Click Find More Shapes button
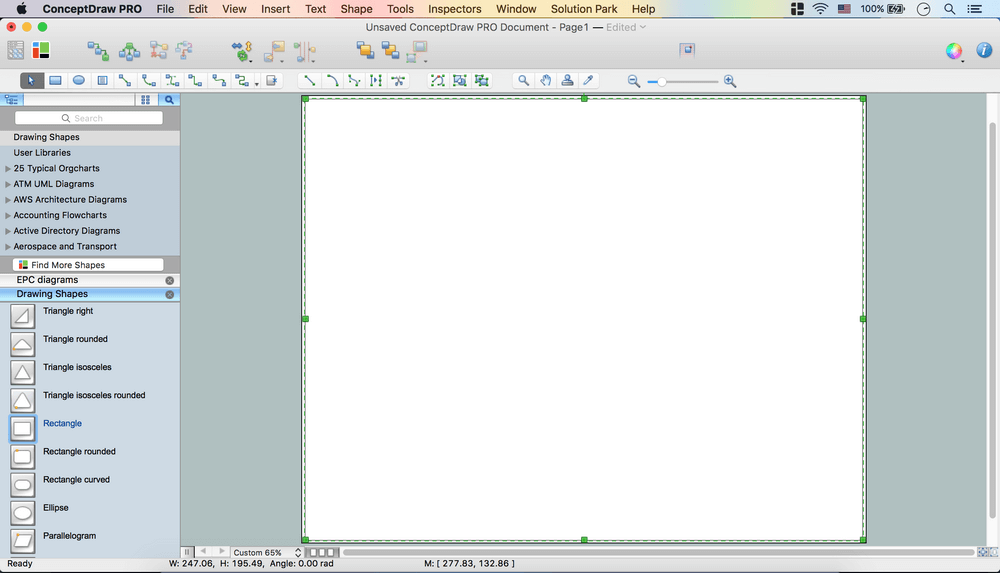Screen dimensions: 1000x573 [88, 265]
